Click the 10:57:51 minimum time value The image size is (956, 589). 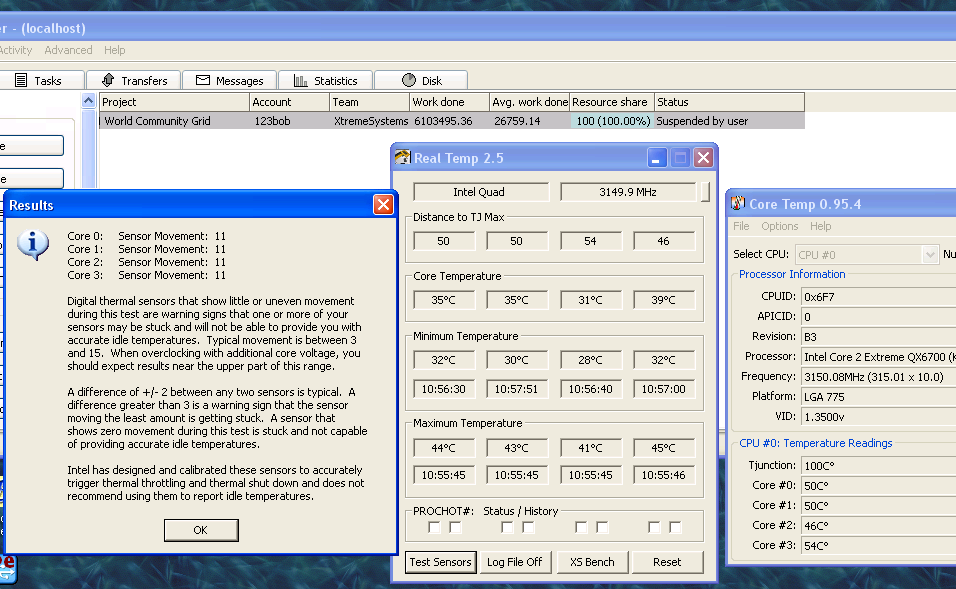[516, 389]
